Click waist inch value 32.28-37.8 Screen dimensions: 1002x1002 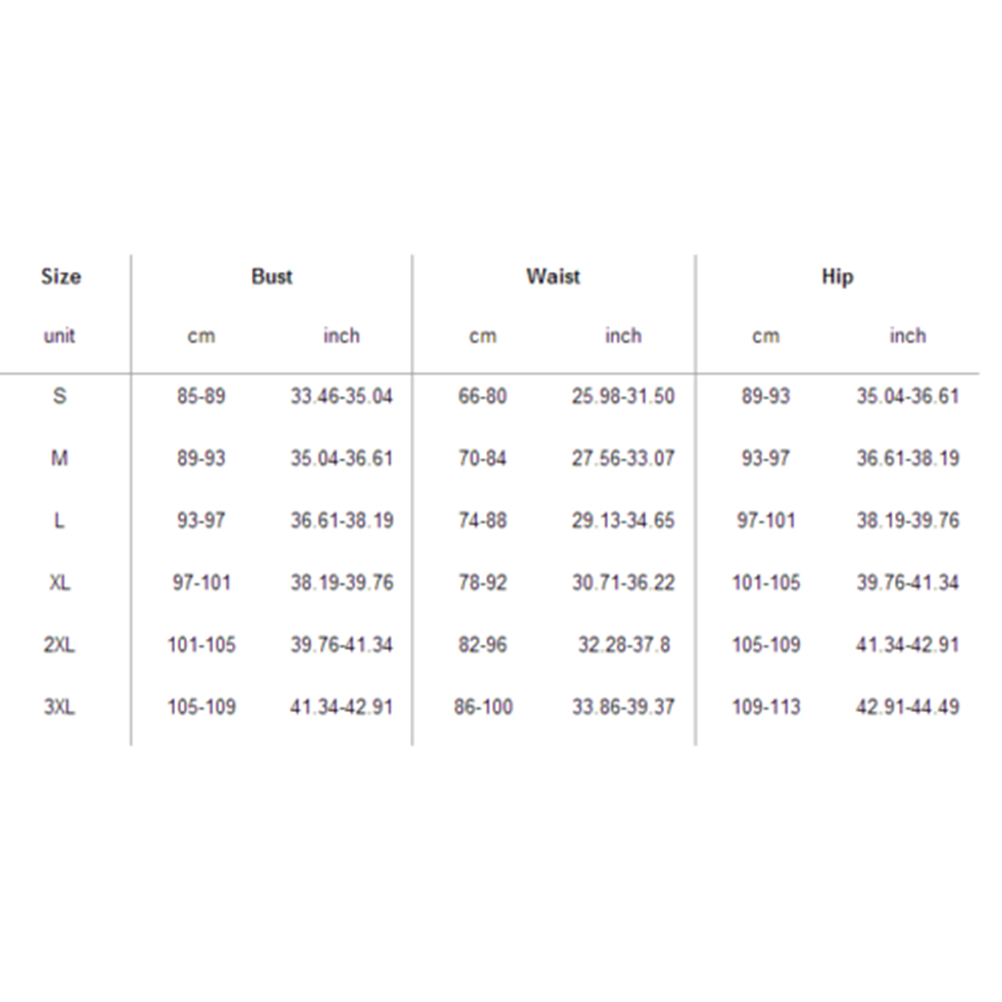(623, 645)
